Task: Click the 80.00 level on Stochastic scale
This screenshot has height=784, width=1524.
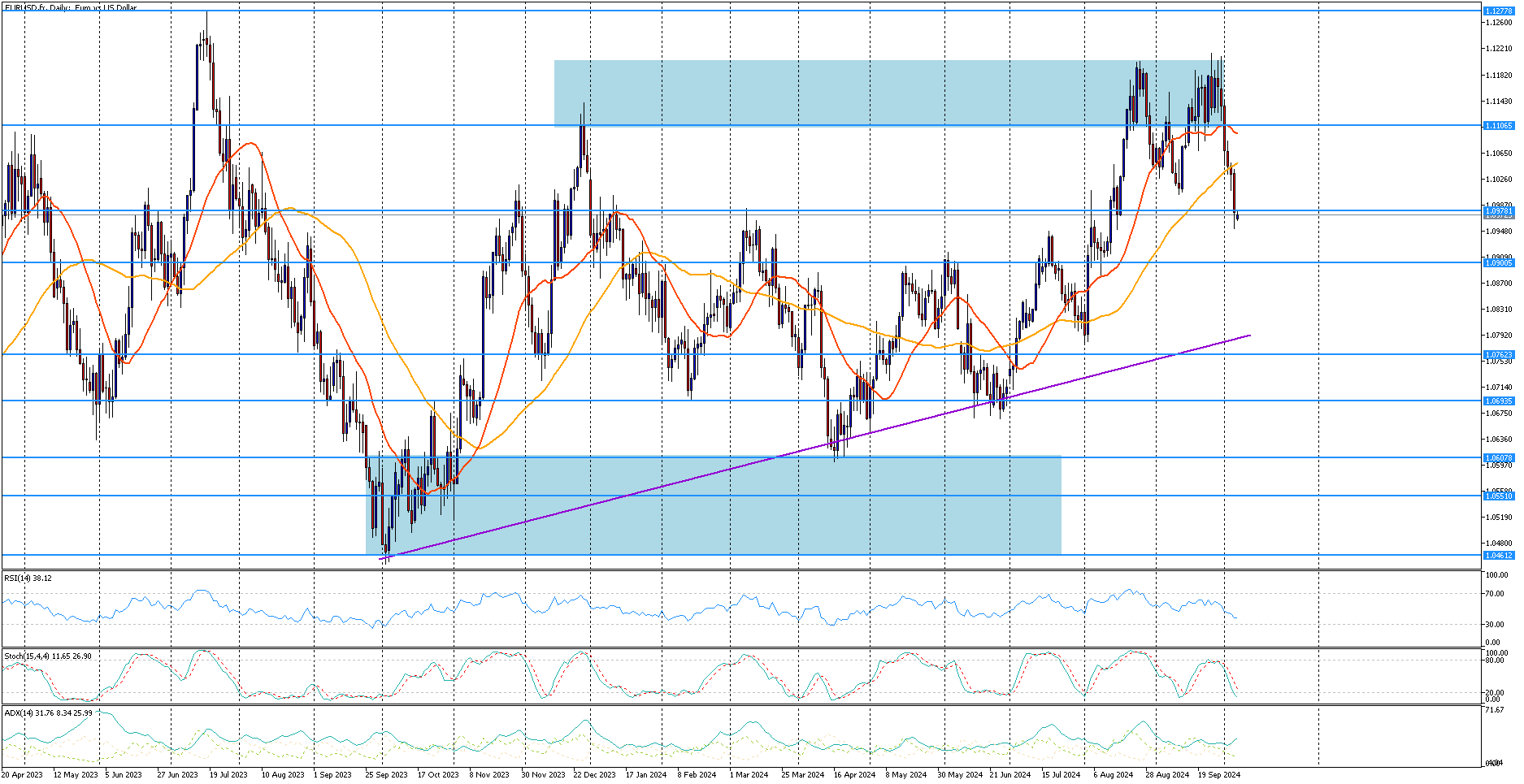Action: [1496, 660]
